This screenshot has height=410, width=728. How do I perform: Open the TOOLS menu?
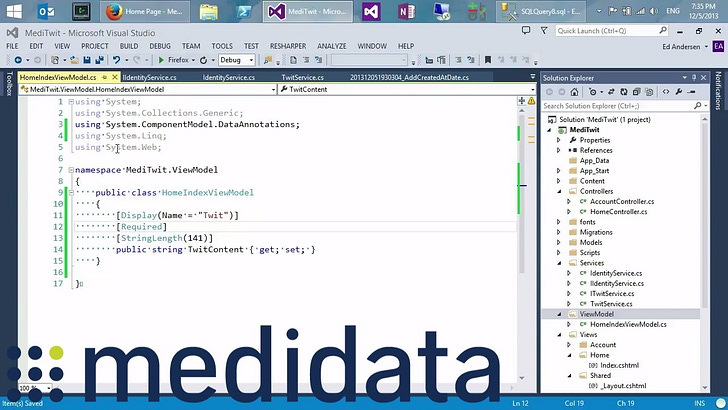222,46
